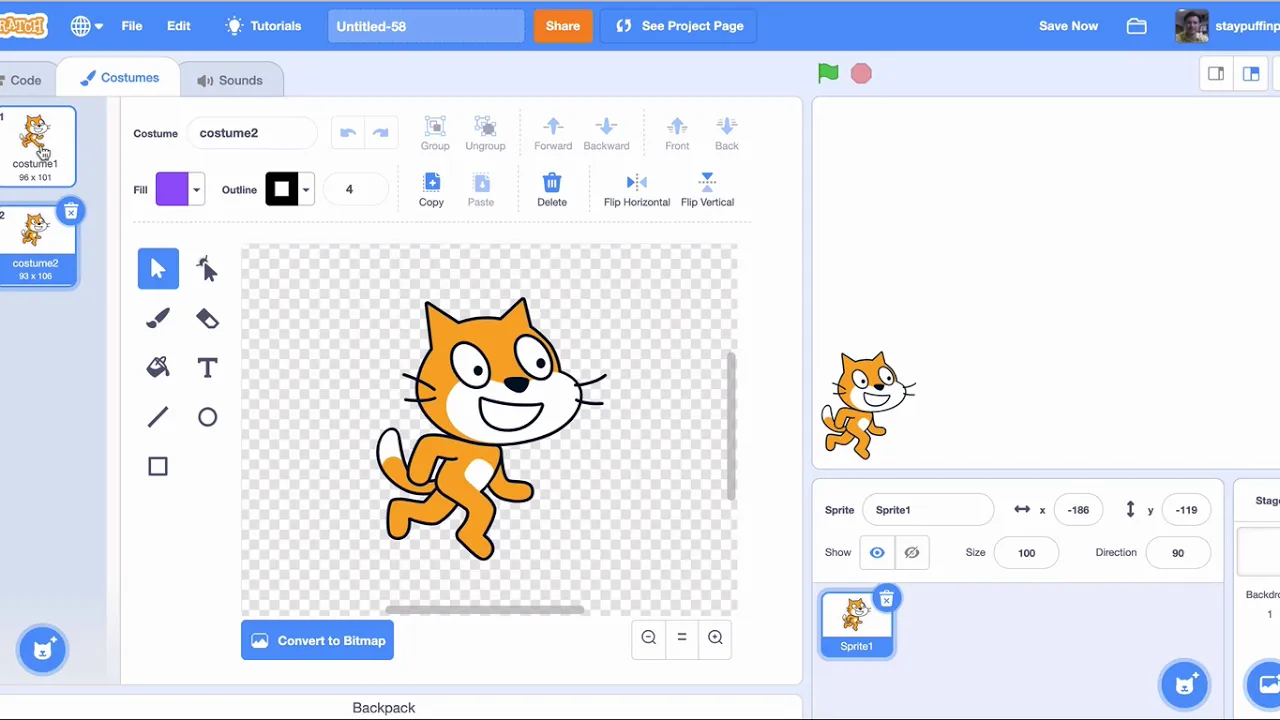Screen dimensions: 1280x720
Task: Bring selection to Front
Action: [677, 134]
